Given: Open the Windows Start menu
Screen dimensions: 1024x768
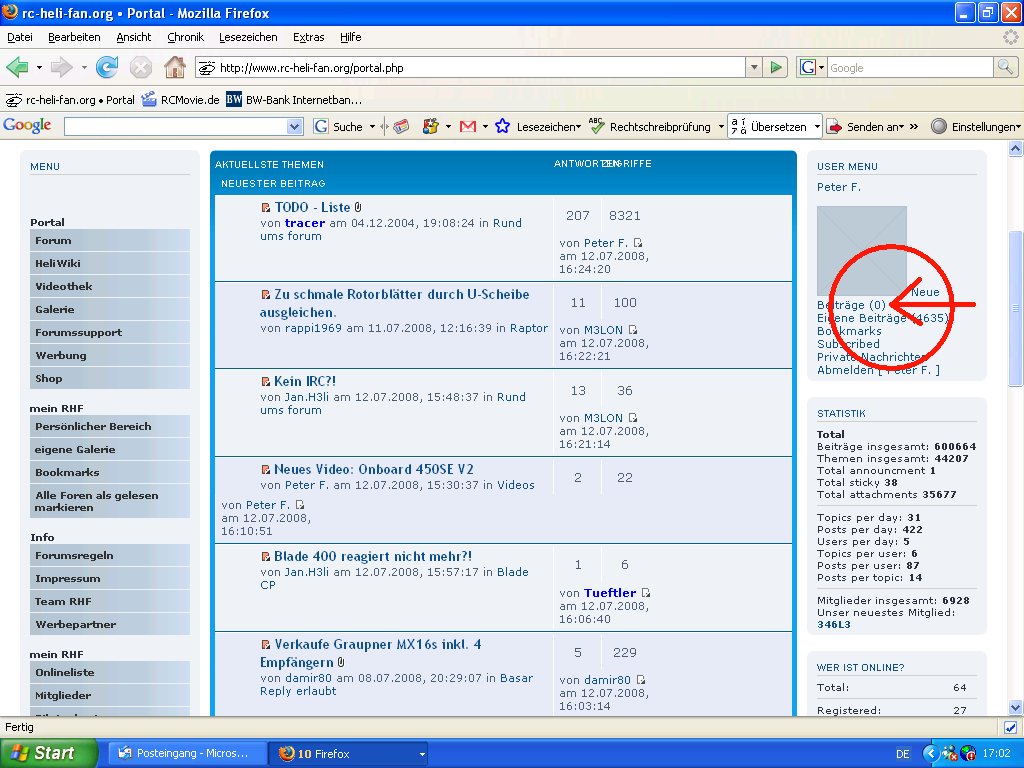Looking at the screenshot, I should (49, 754).
